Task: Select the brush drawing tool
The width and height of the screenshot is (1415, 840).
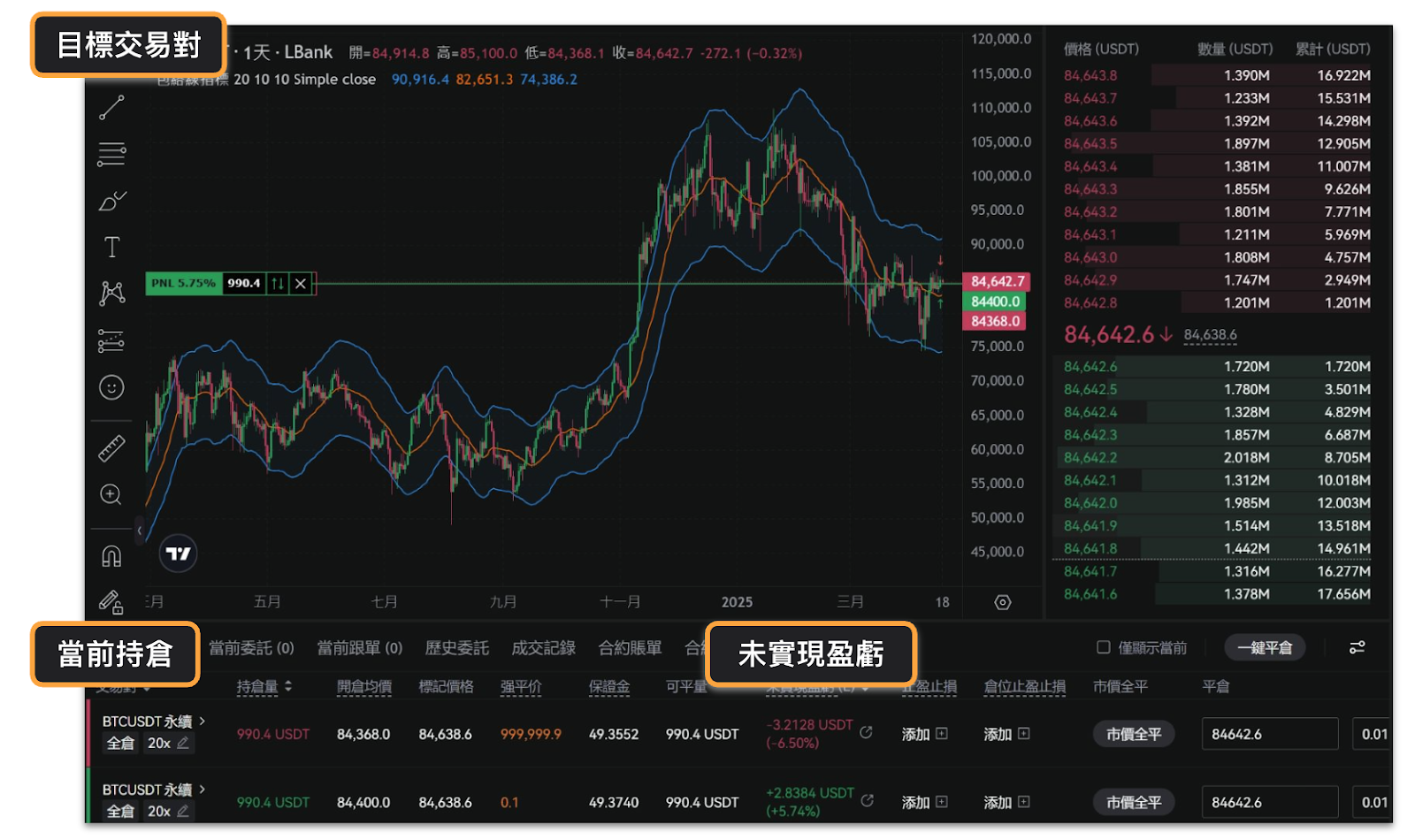Action: coord(111,202)
